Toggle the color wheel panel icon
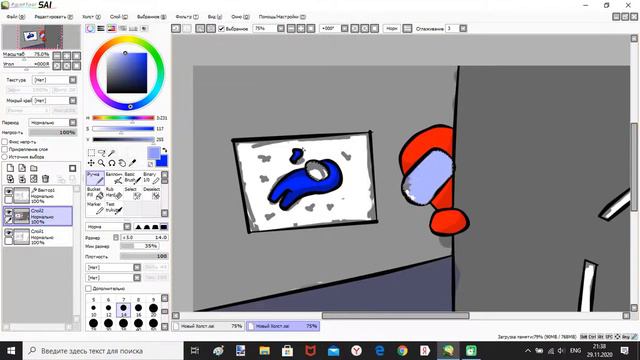 (90, 28)
